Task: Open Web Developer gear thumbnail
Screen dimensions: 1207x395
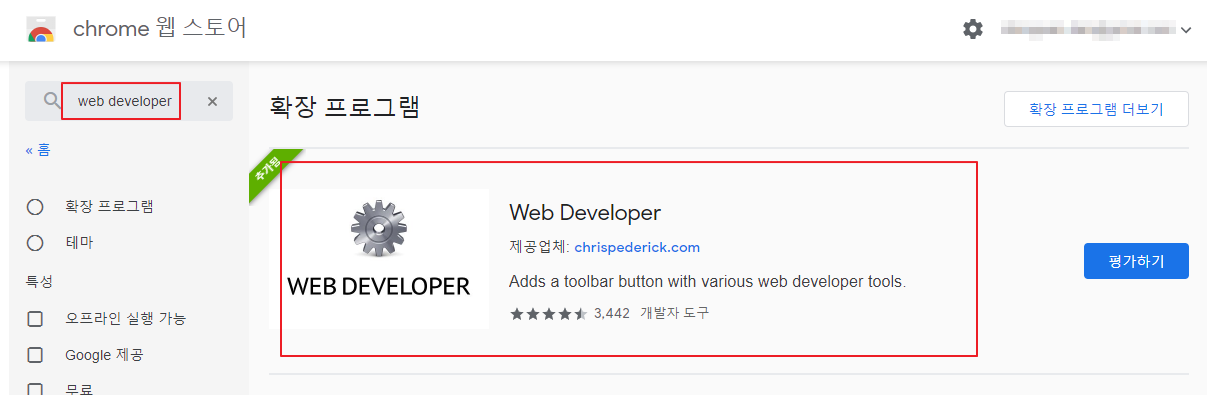Action: (x=379, y=259)
